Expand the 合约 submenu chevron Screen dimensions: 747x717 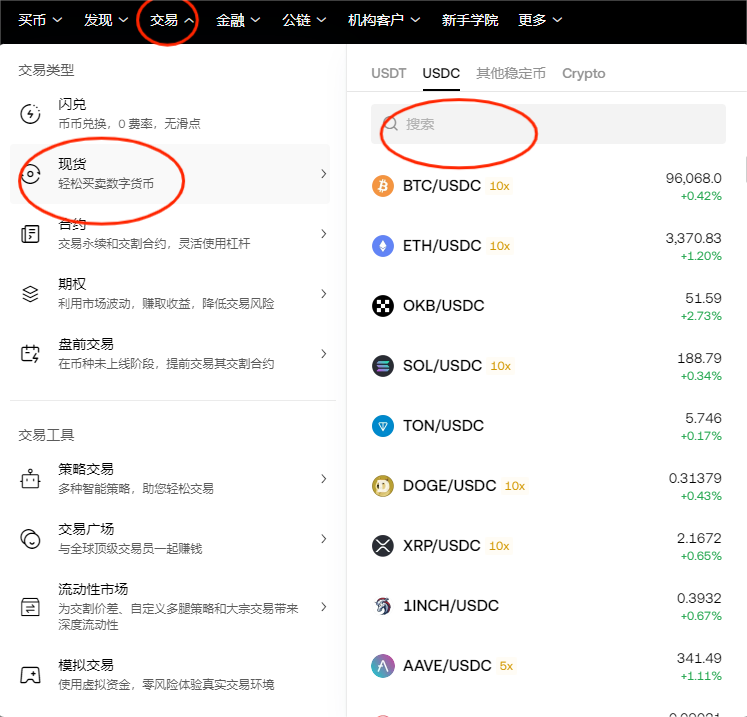click(x=323, y=234)
